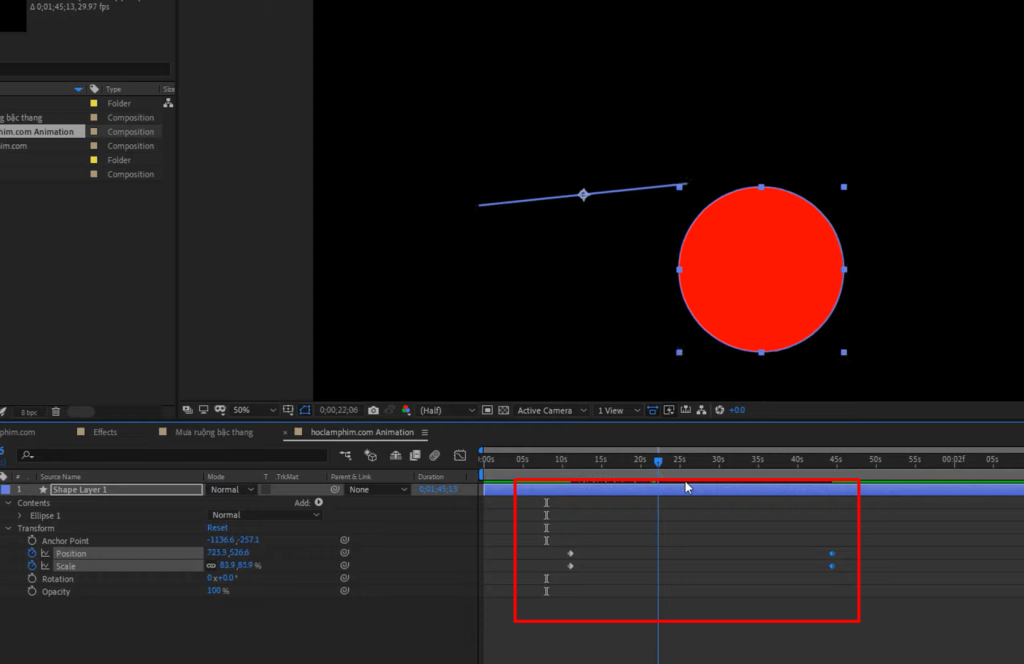The width and height of the screenshot is (1024, 664).
Task: Click the Show Channel and Color Management icon
Action: coord(404,410)
